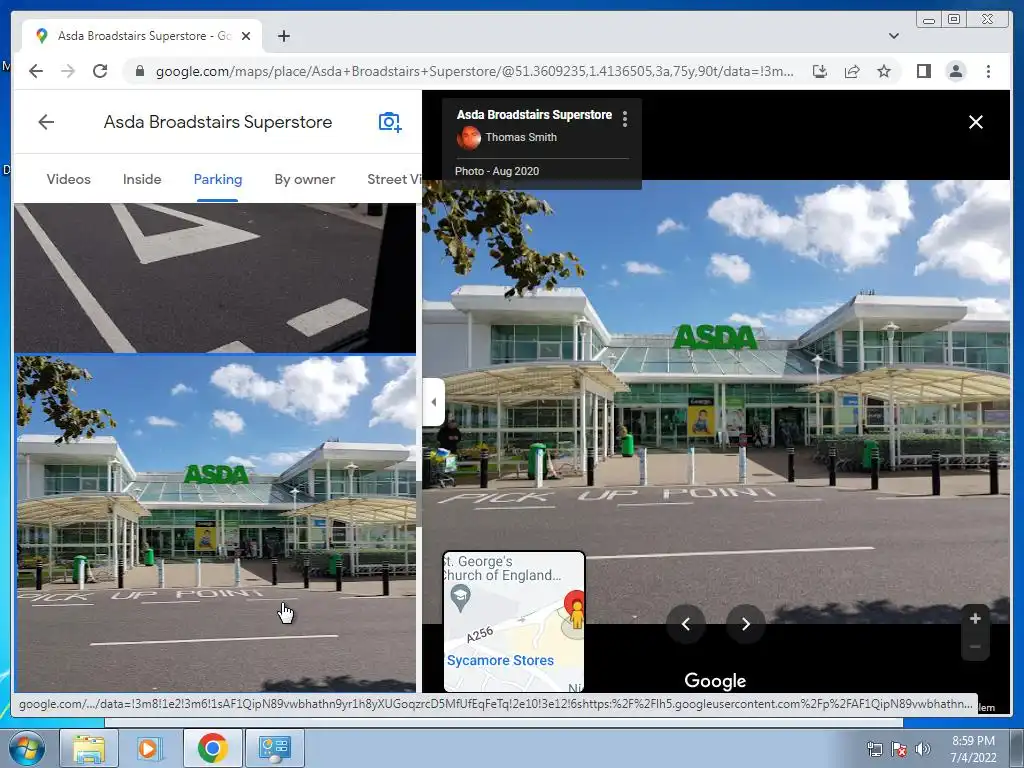Click the 'Asda Broadstairs Superstore' title on photo card
The height and width of the screenshot is (768, 1024).
coord(534,115)
